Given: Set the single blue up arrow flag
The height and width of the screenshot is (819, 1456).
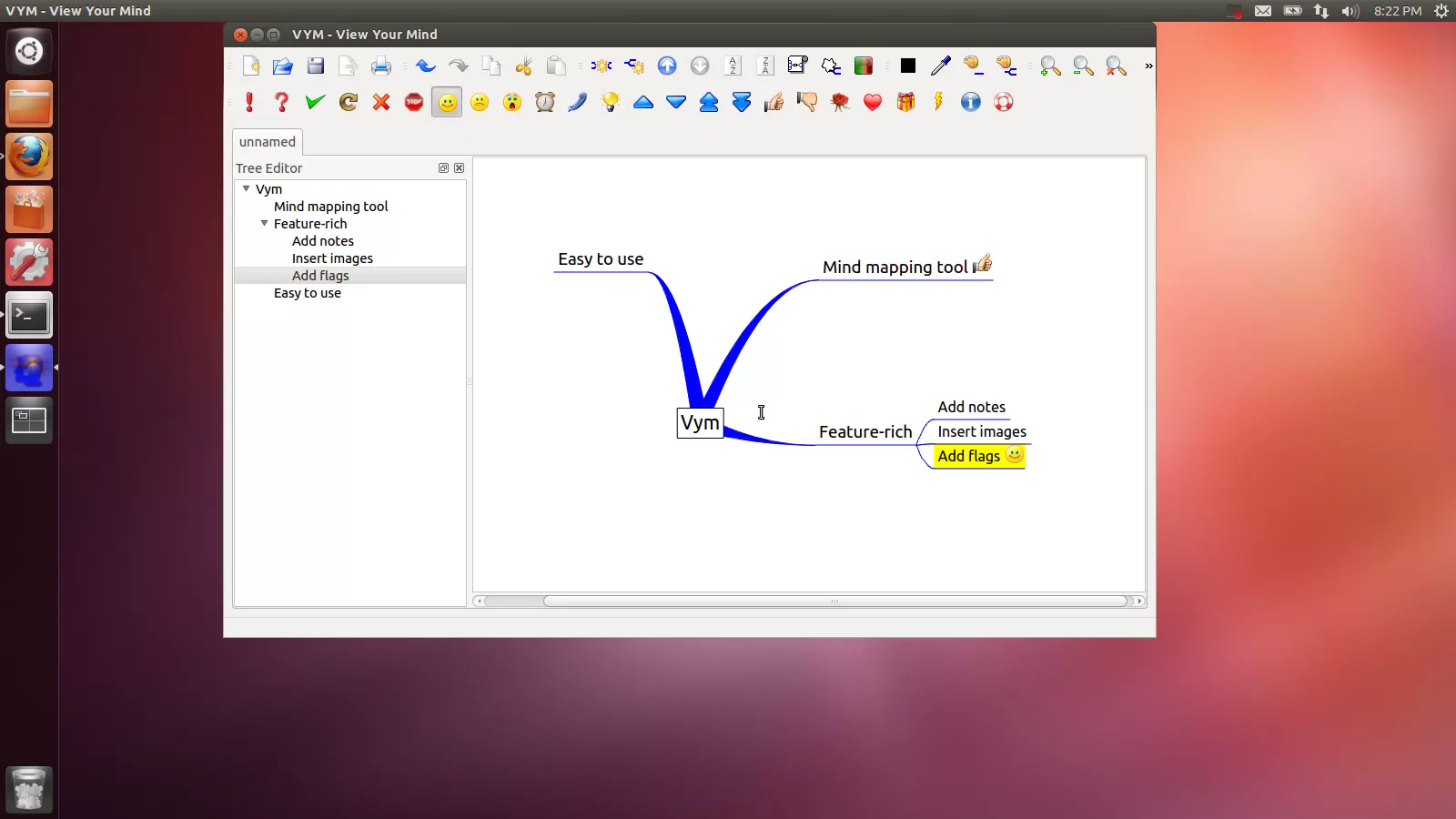Looking at the screenshot, I should coord(643,102).
